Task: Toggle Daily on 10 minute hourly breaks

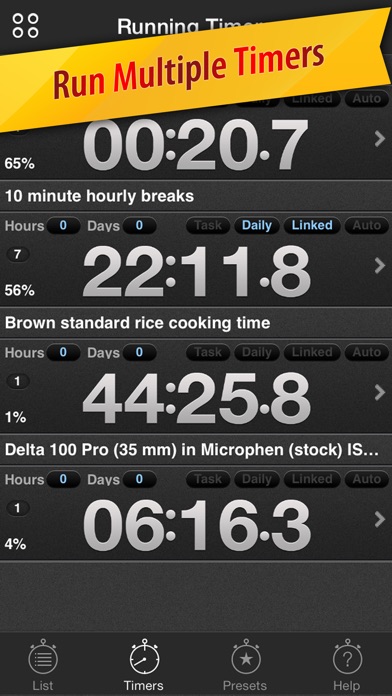Action: coord(257,225)
